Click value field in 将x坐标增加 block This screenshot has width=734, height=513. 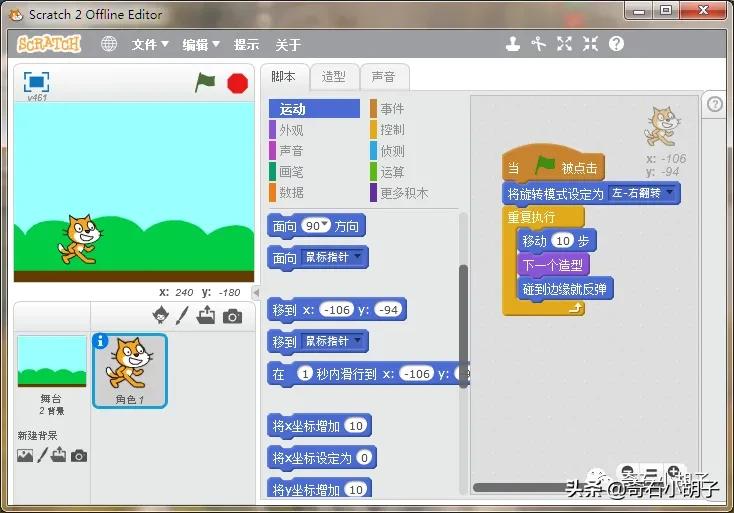point(355,425)
